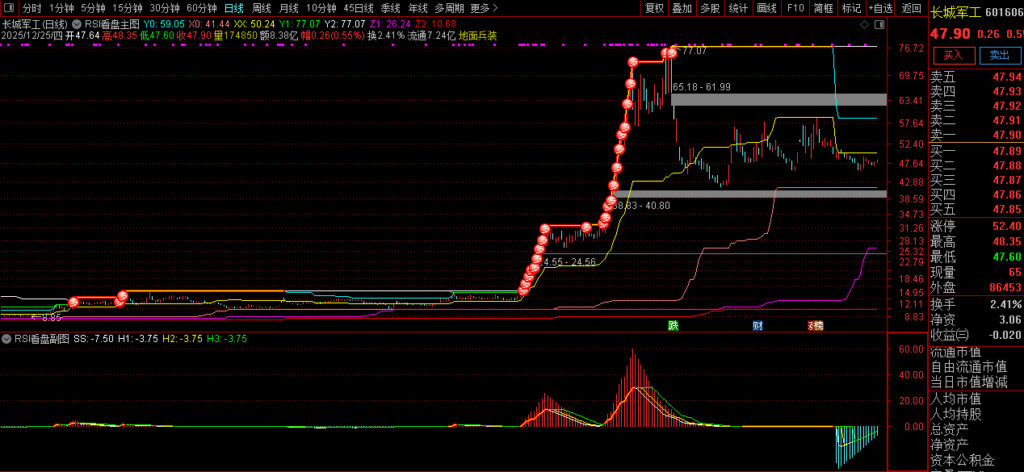This screenshot has height=472, width=1024.
Task: Toggle 叠加 overlay mode
Action: pyautogui.click(x=682, y=7)
